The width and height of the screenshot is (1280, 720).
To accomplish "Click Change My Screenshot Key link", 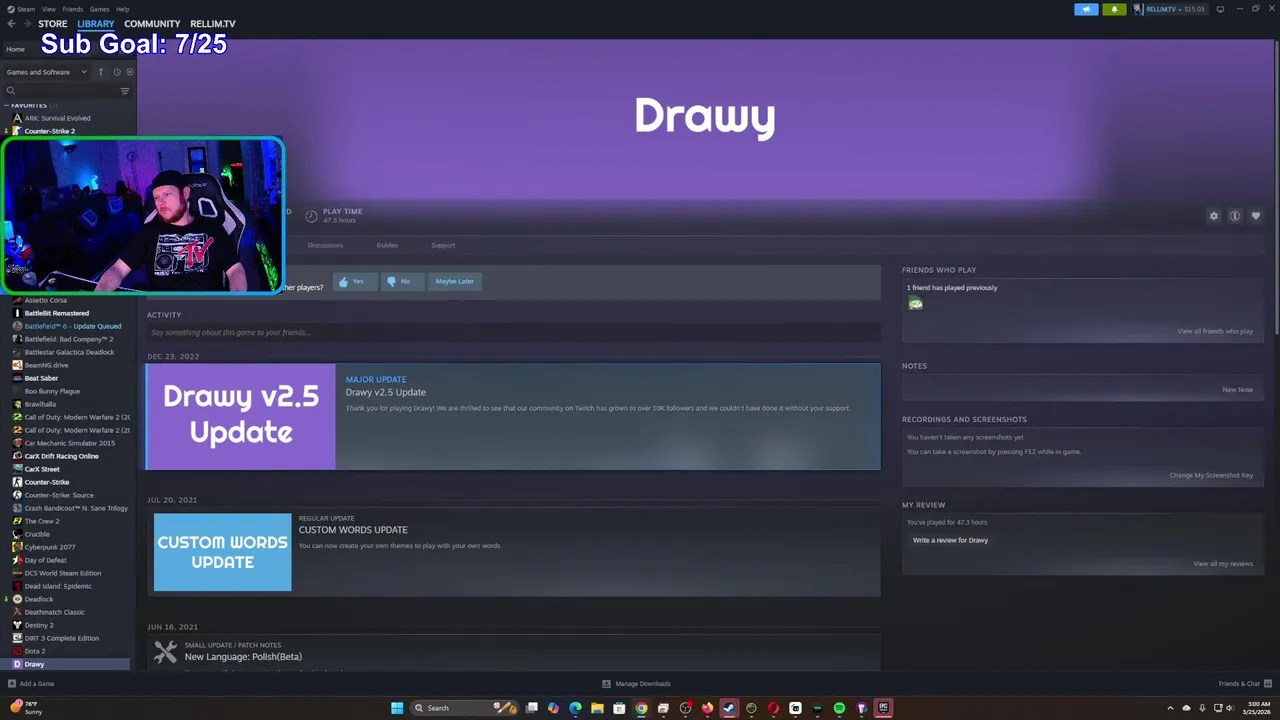I will [1211, 475].
